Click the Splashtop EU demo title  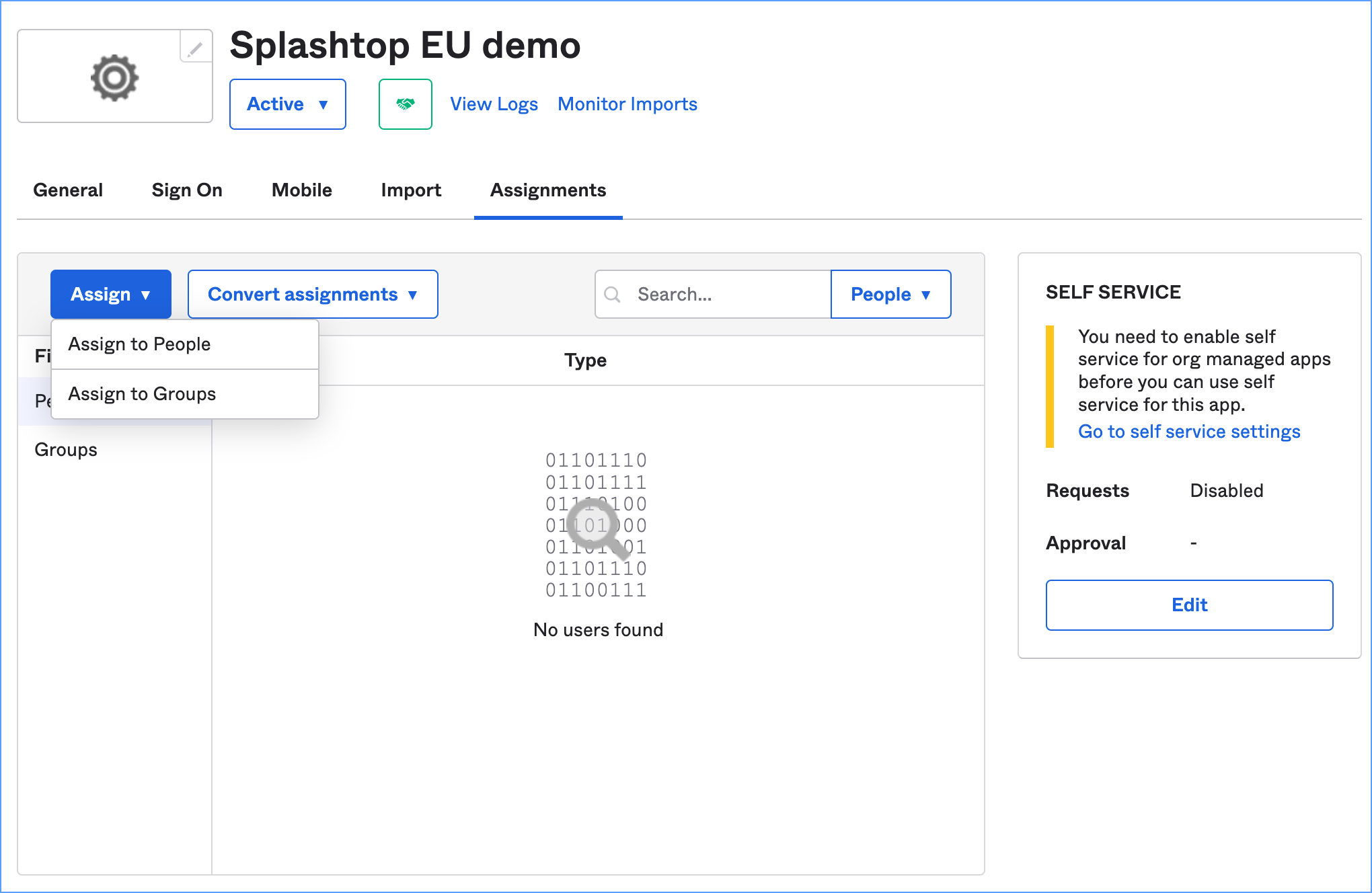coord(405,46)
